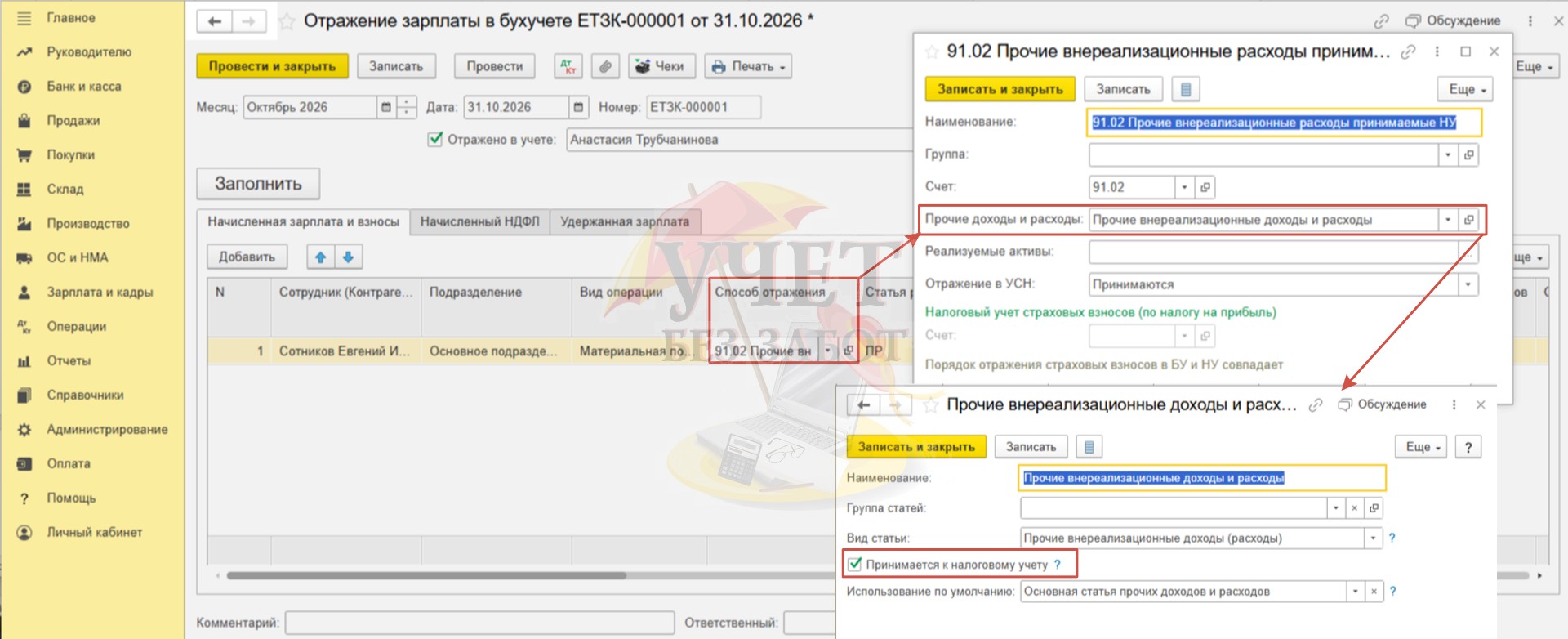The width and height of the screenshot is (1568, 639).
Task: Open Обсуждение in main window header
Action: [1452, 21]
